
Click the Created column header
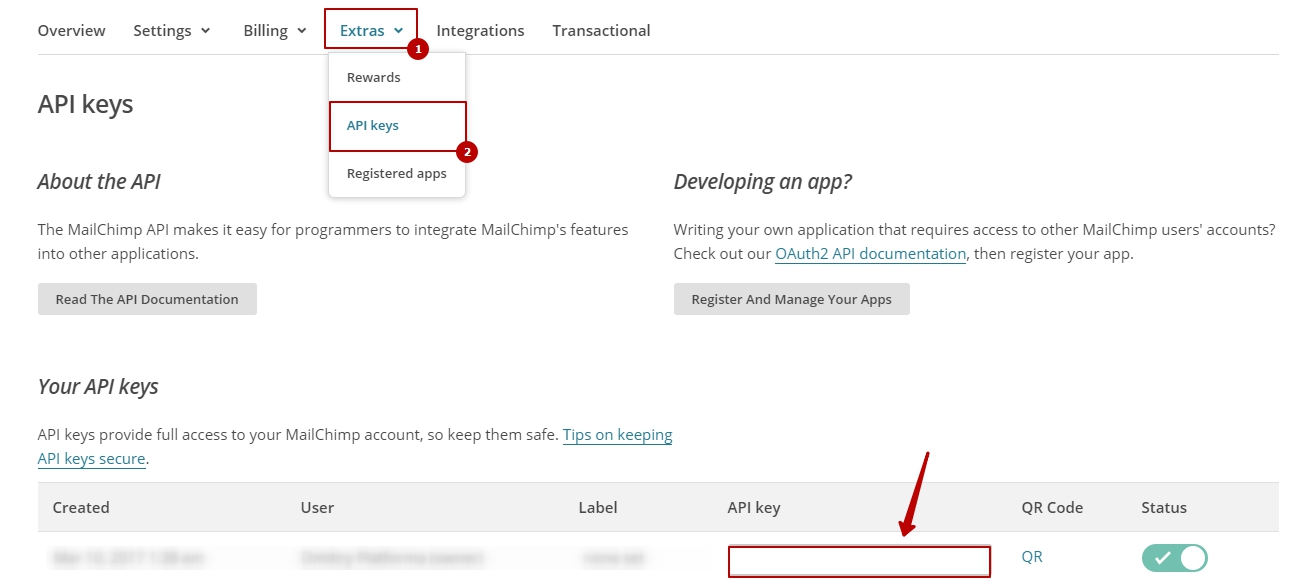81,507
